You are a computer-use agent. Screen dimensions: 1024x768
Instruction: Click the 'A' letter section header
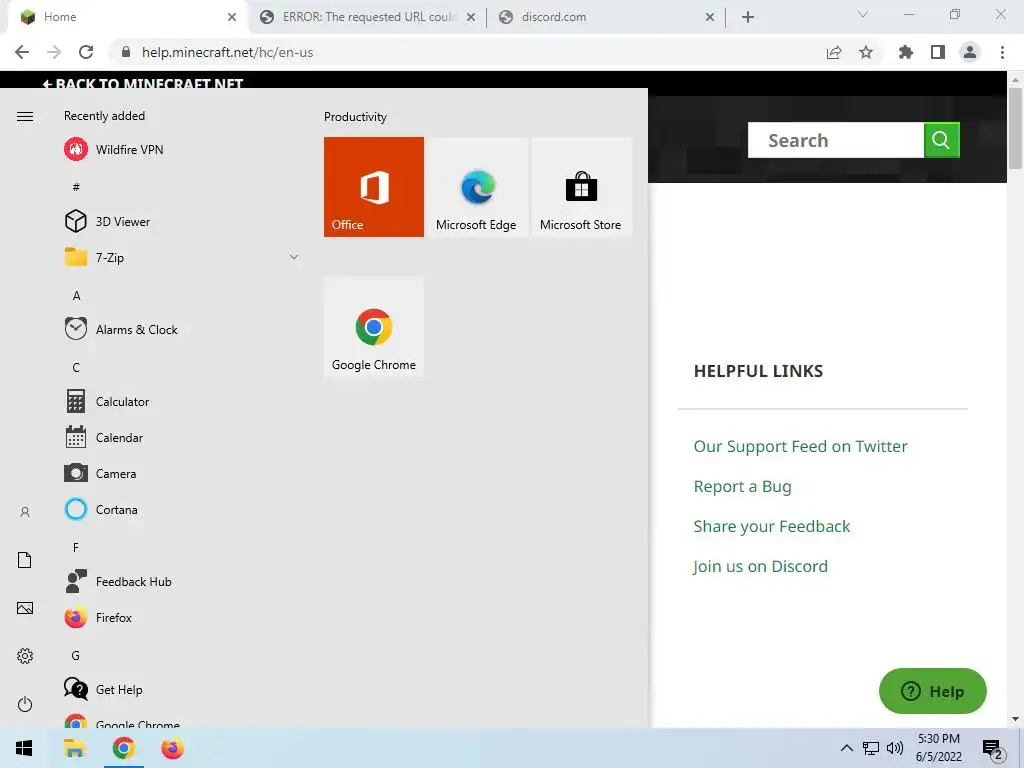pyautogui.click(x=76, y=295)
